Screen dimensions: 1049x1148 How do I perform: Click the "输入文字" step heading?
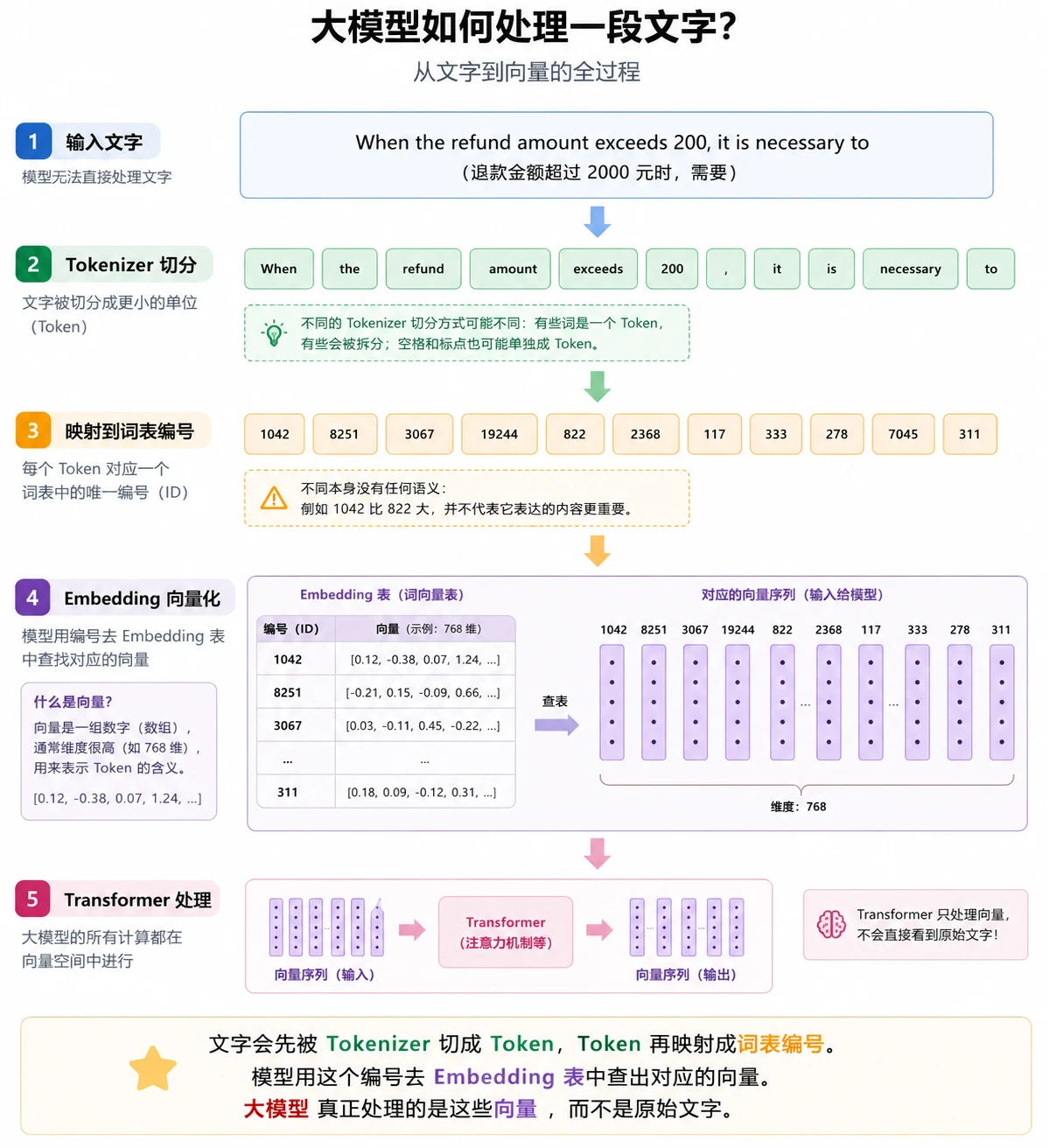104,142
